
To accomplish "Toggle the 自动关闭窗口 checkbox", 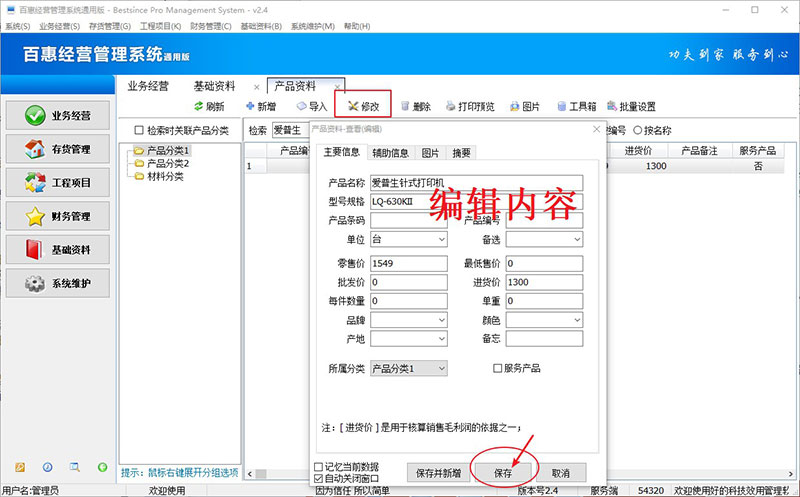I will (x=319, y=479).
